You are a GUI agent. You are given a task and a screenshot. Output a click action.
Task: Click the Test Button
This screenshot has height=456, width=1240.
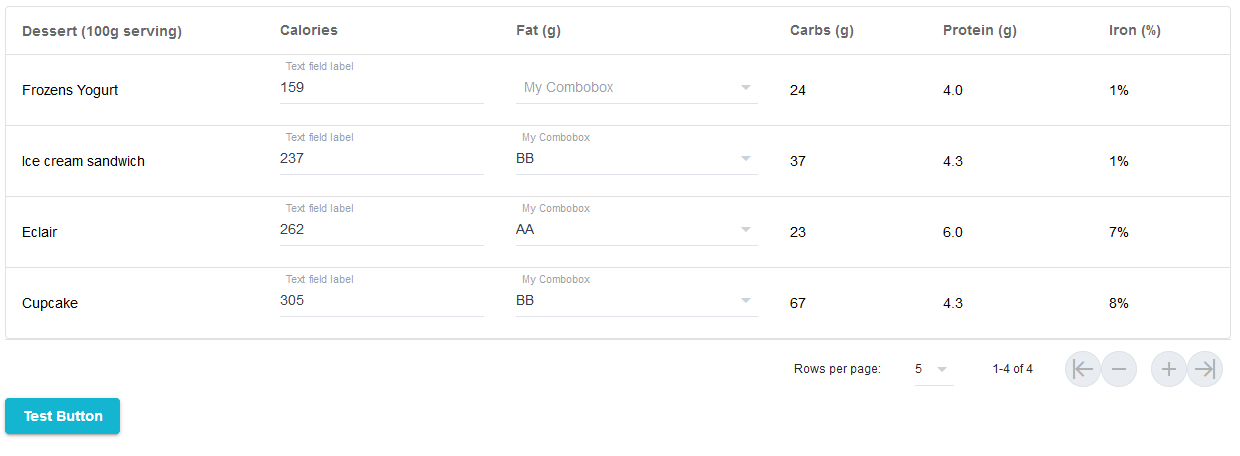[x=62, y=416]
